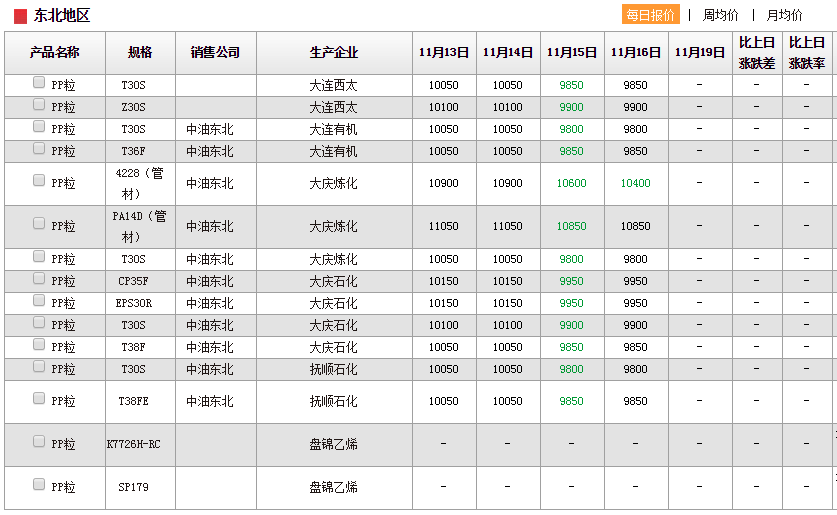Select green 10850 in PA14D row
The image size is (837, 515).
tap(572, 226)
